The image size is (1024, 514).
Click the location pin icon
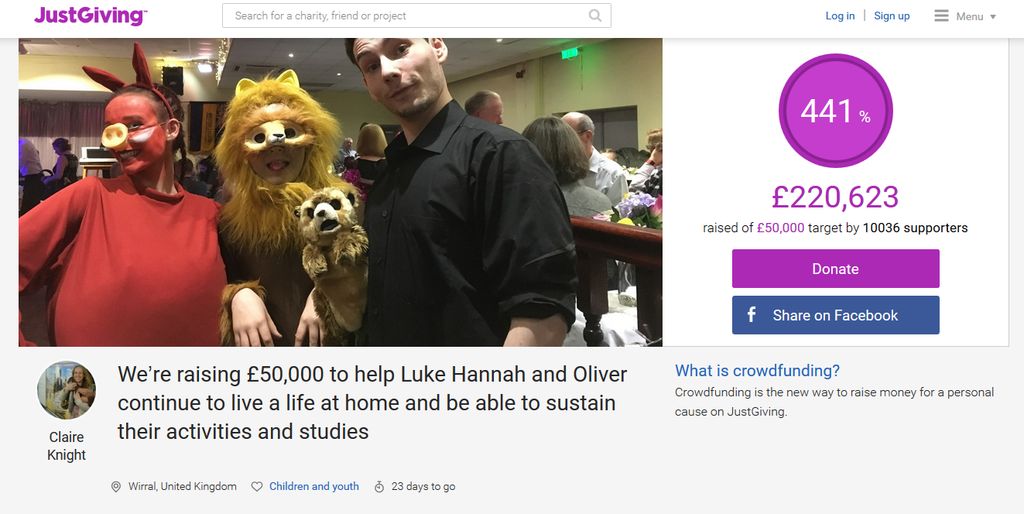click(116, 487)
